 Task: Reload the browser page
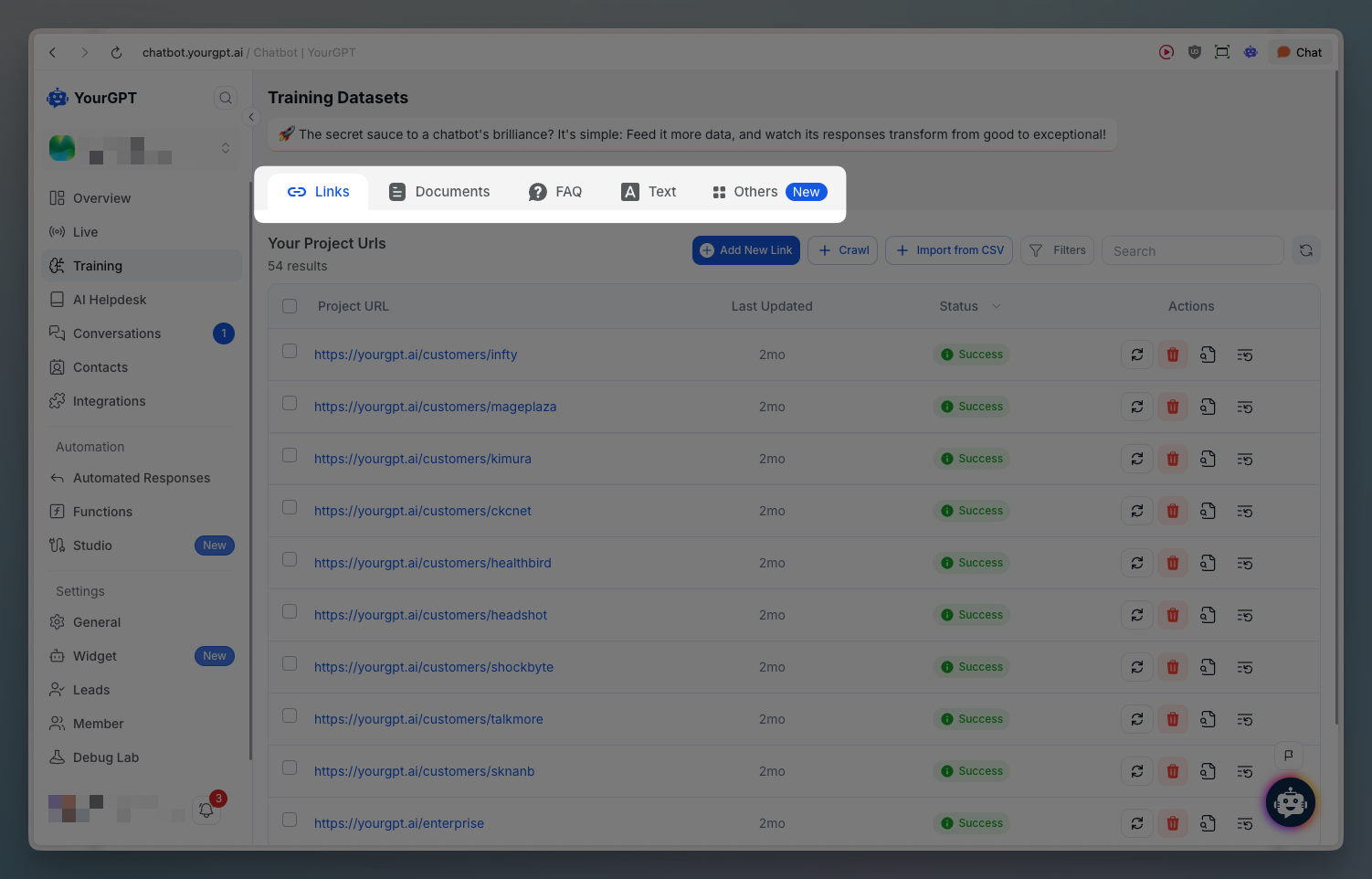pos(116,53)
